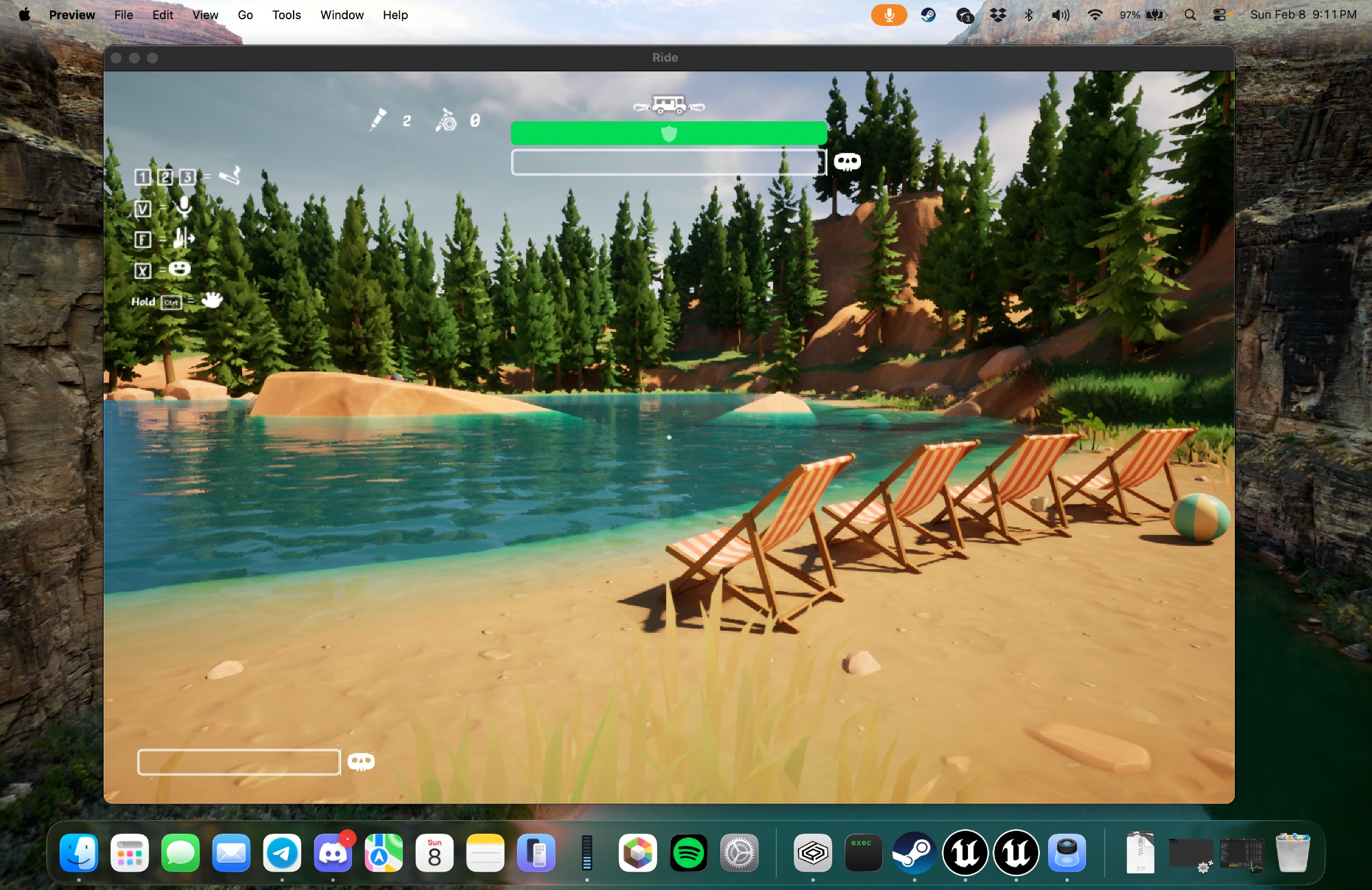Launch Spotify from the Dock

click(x=688, y=854)
